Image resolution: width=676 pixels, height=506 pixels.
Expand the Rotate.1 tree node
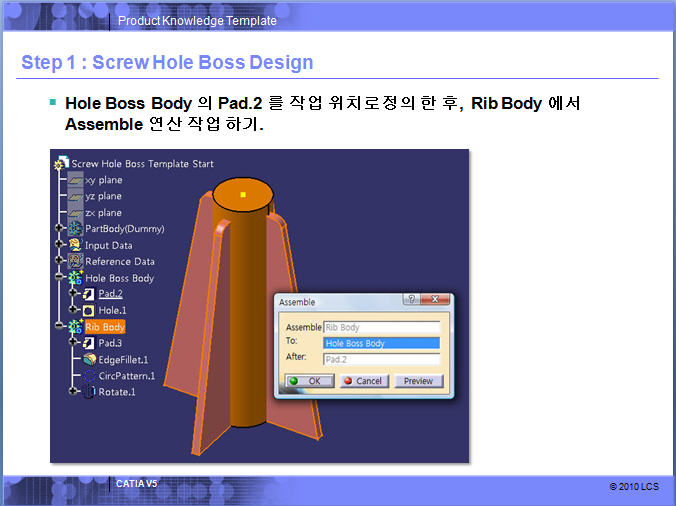[x=74, y=392]
